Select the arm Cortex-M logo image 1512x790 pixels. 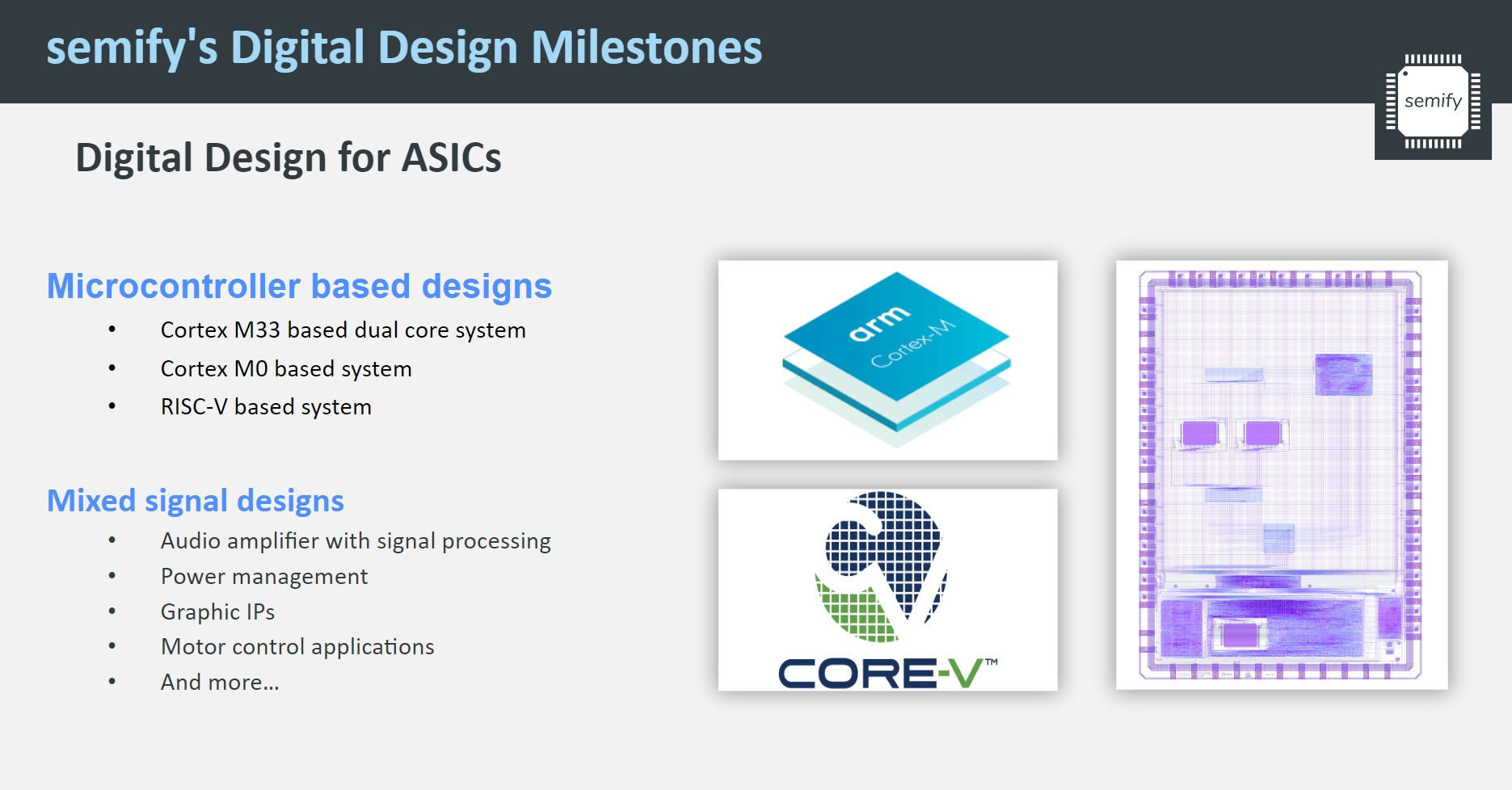888,360
